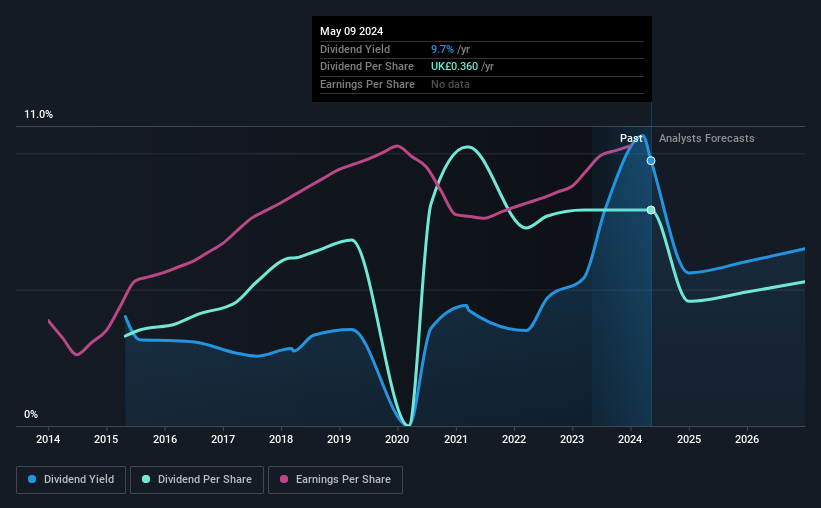Click the 2023 x-axis label

572,439
